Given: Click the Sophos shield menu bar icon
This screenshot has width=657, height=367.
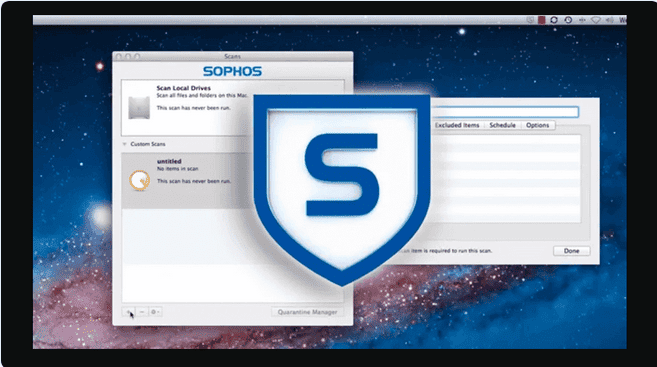Looking at the screenshot, I should [x=530, y=20].
